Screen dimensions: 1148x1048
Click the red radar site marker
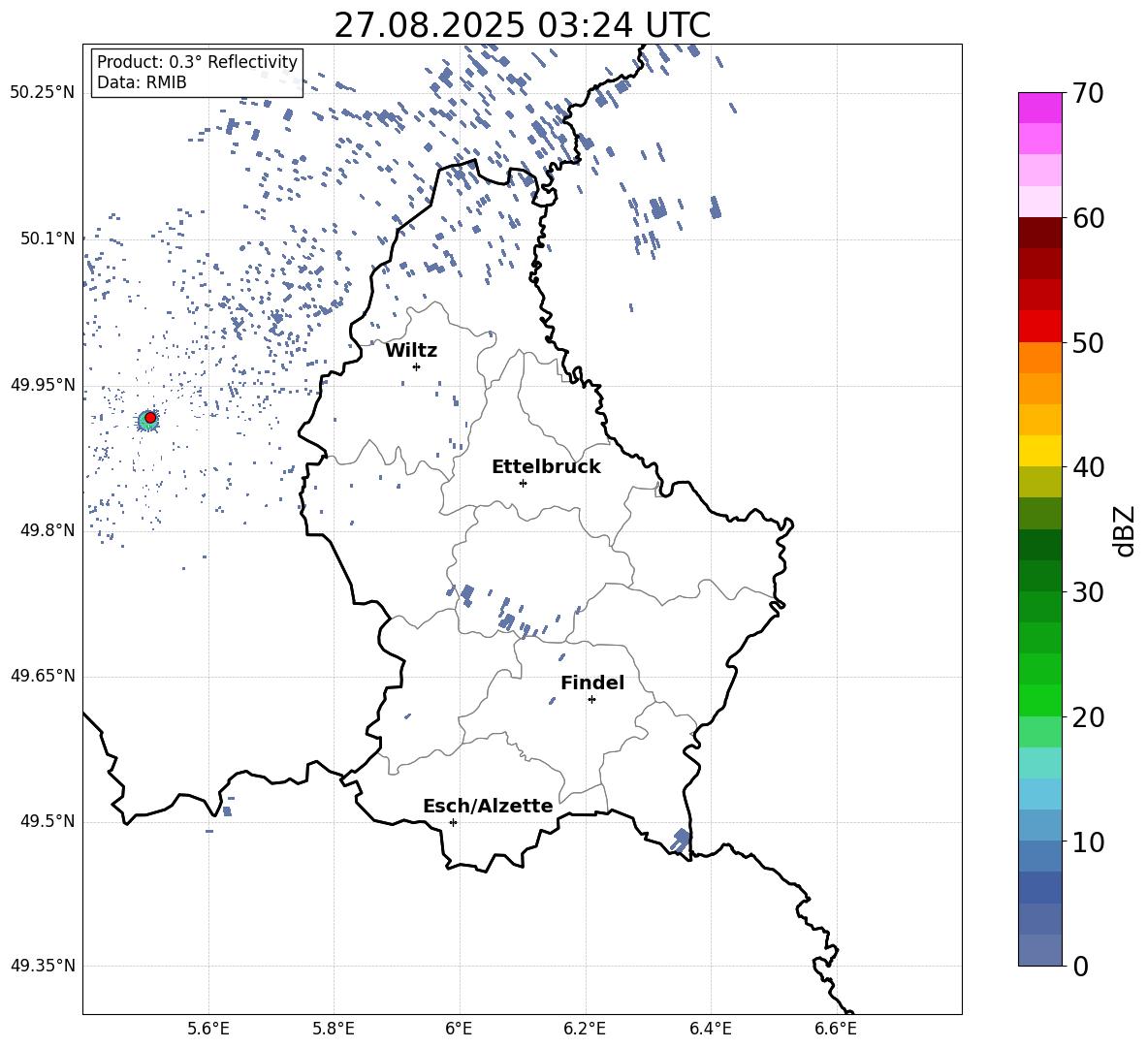pos(150,417)
